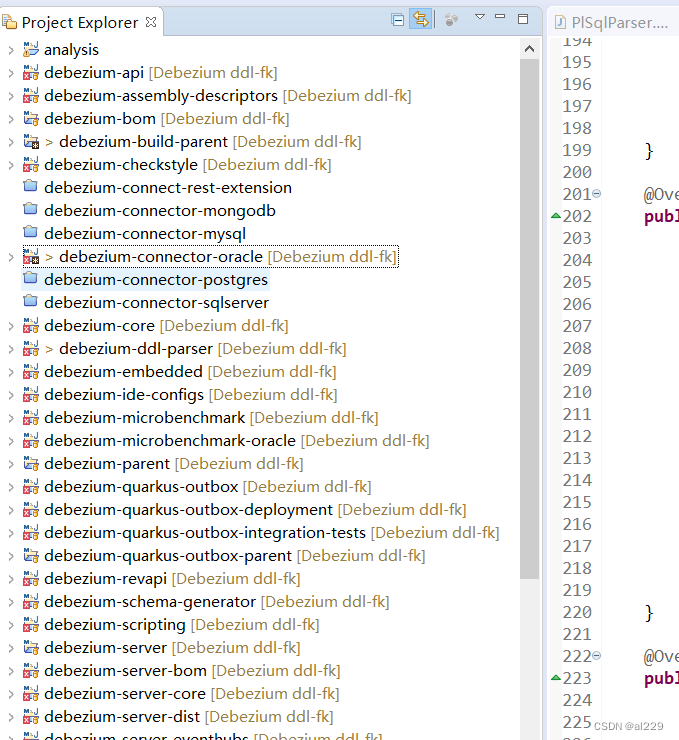Toggle Link with Editor button
The height and width of the screenshot is (740, 679).
[421, 19]
